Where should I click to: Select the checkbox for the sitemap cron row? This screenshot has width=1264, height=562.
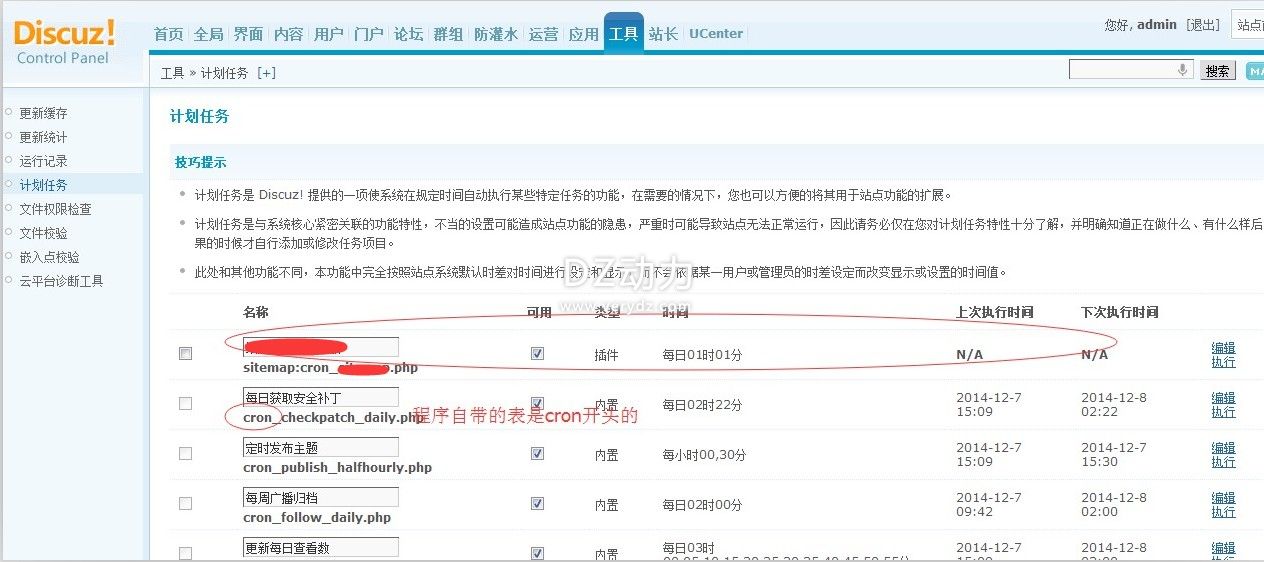[185, 354]
